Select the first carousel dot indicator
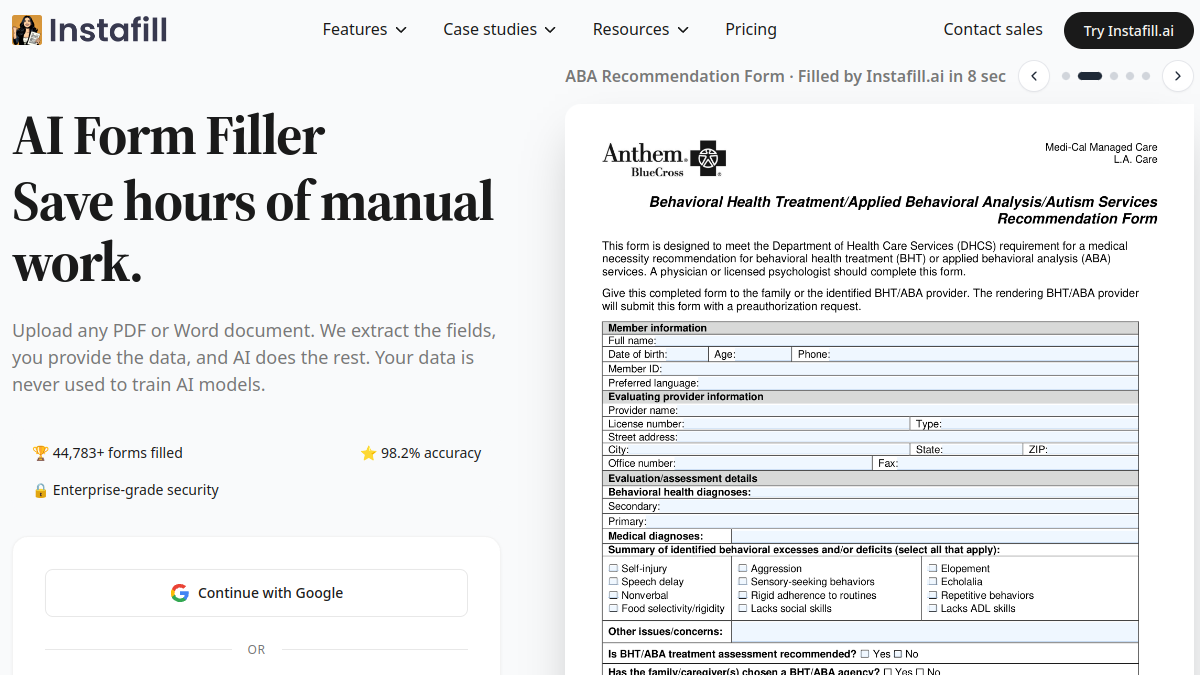Screen dimensions: 1200x675 pos(1066,76)
